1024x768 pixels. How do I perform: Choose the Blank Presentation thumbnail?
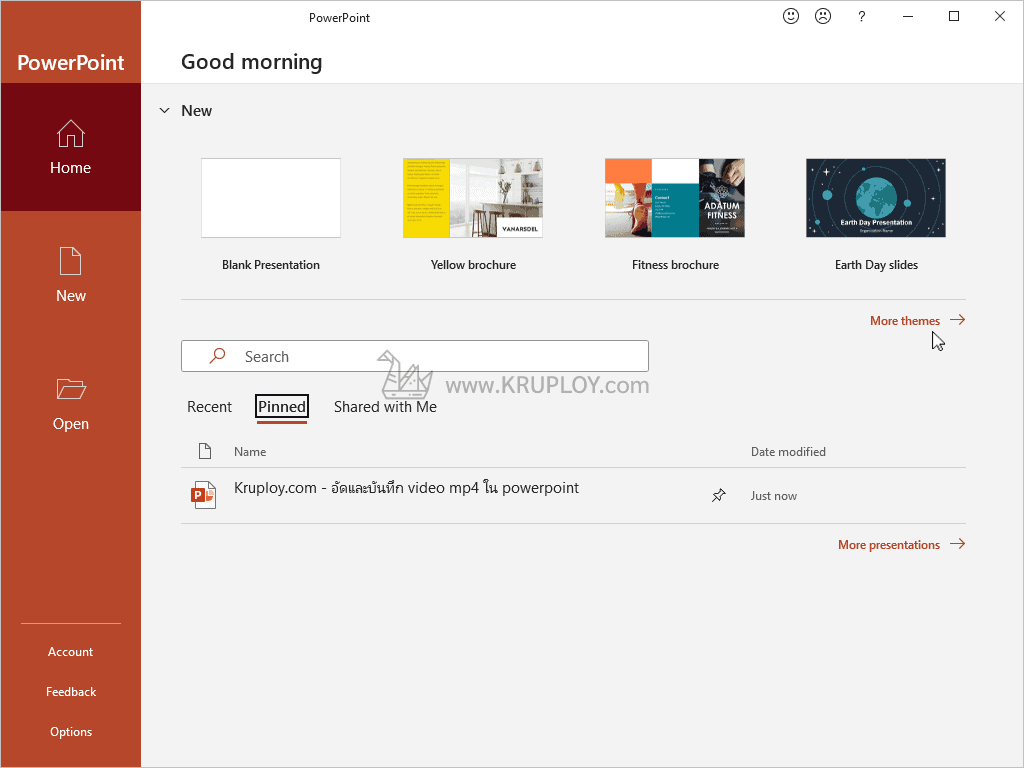point(271,198)
